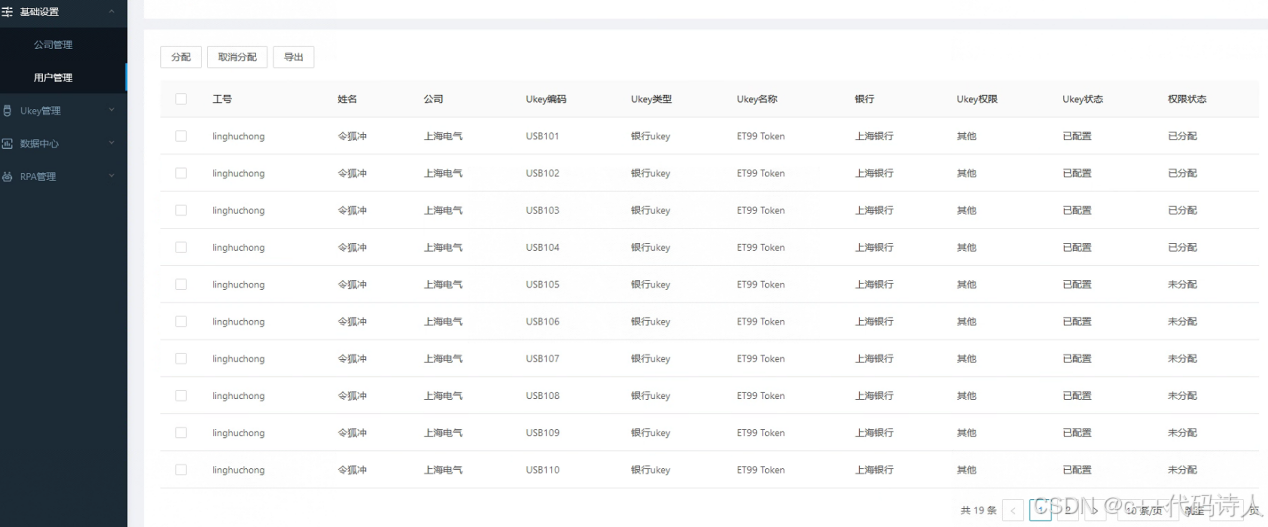Click the RPA管理 robot icon
1268x527 pixels.
(x=8, y=177)
